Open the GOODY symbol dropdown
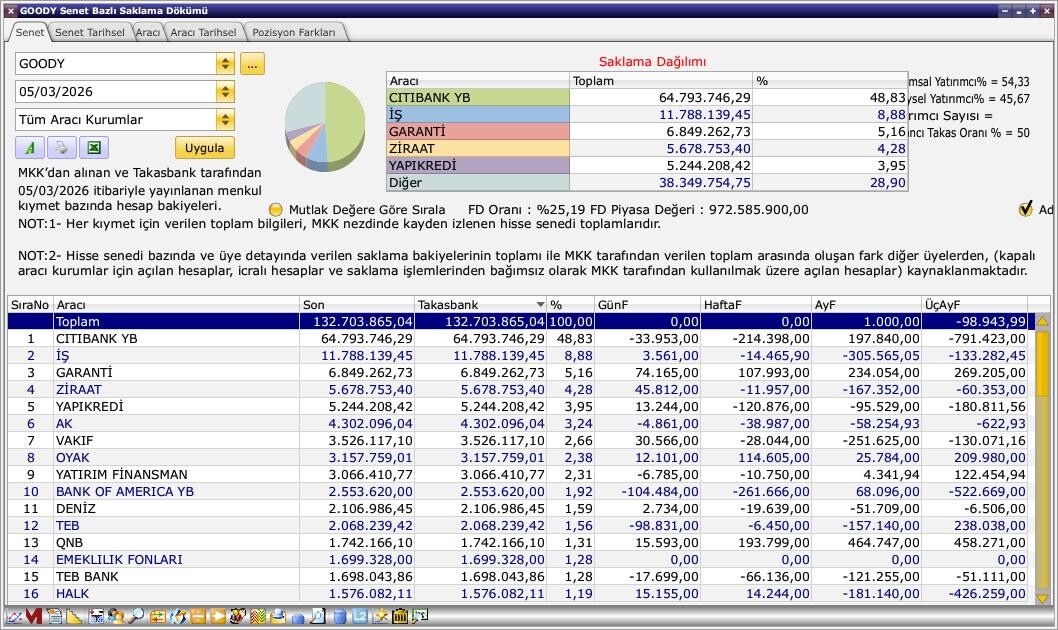The height and width of the screenshot is (630, 1058). pos(225,64)
